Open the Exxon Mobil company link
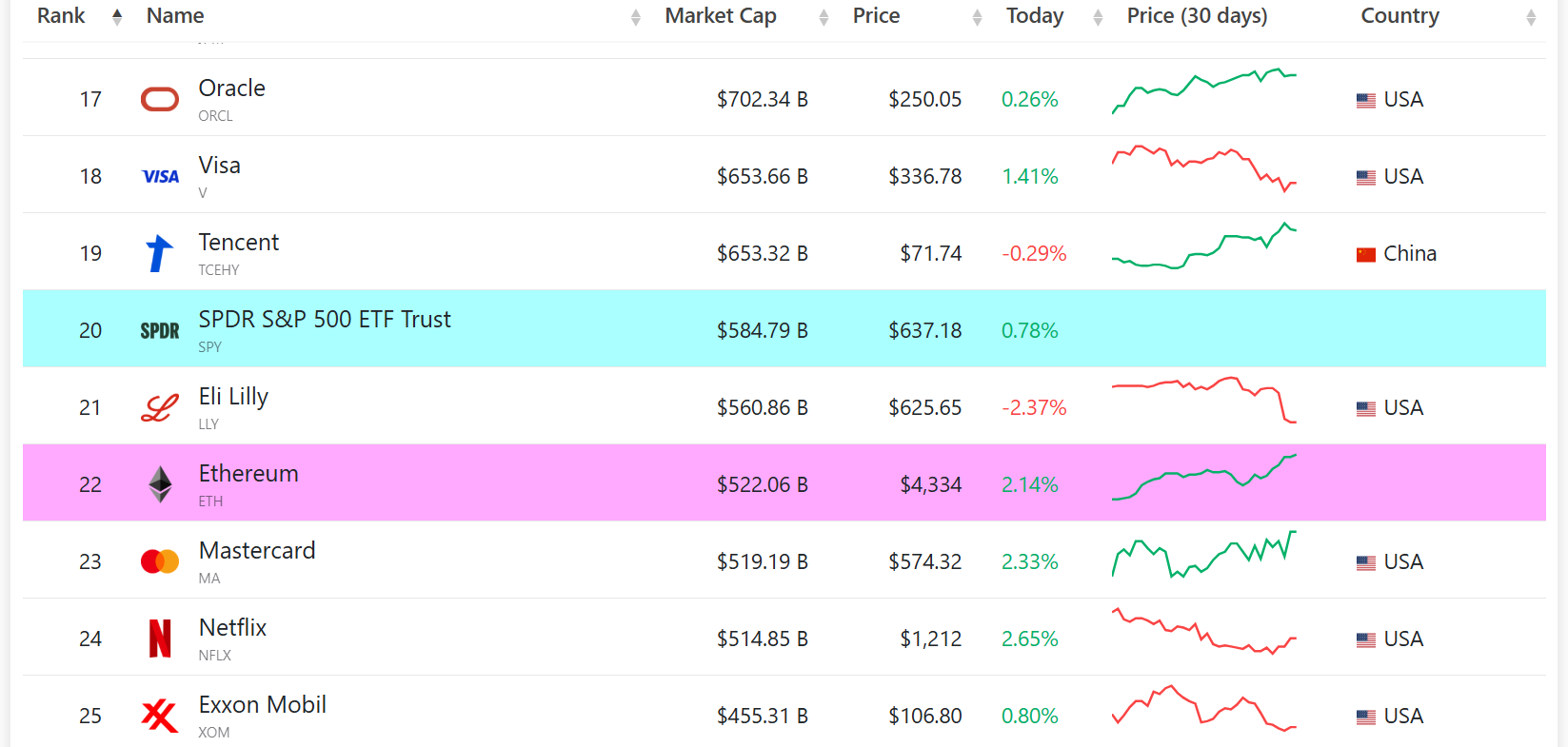Image resolution: width=1568 pixels, height=747 pixels. point(263,705)
